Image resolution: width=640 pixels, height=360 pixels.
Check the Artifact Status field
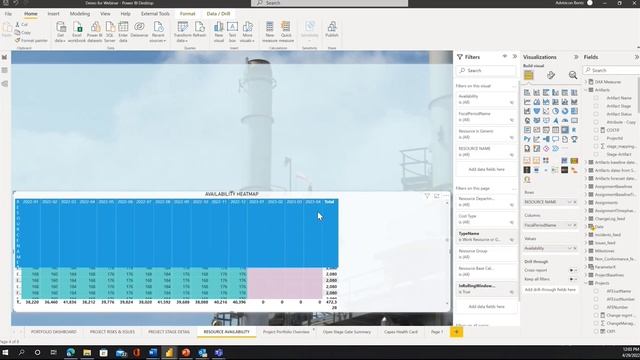pos(596,114)
